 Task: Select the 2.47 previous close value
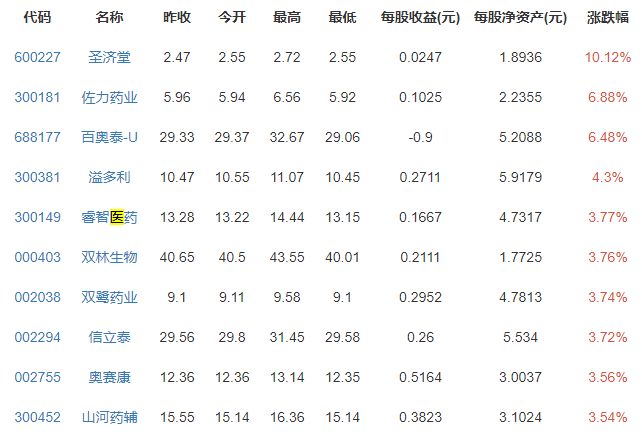(x=177, y=57)
